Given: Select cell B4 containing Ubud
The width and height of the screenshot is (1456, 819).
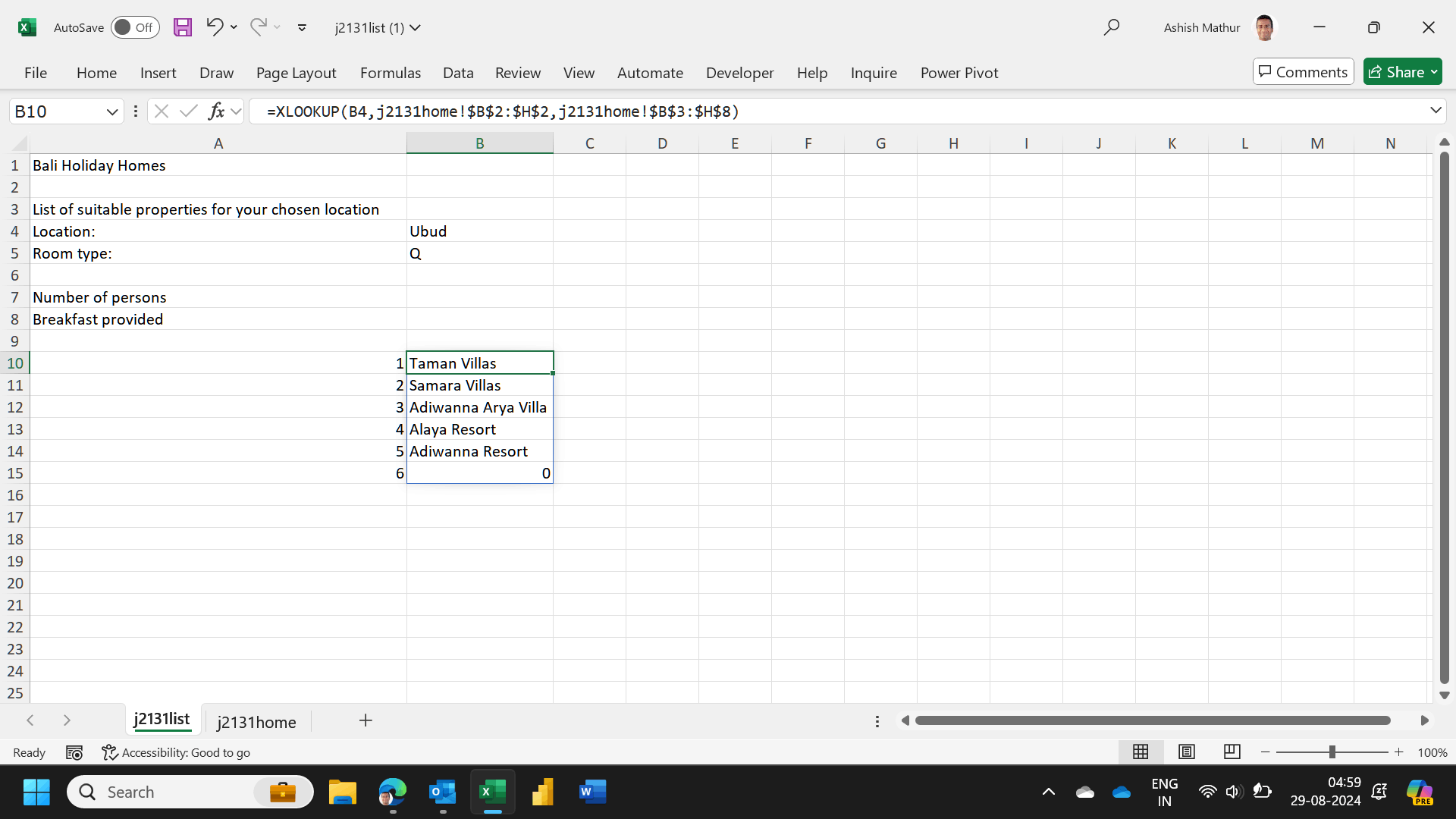Looking at the screenshot, I should [x=479, y=231].
